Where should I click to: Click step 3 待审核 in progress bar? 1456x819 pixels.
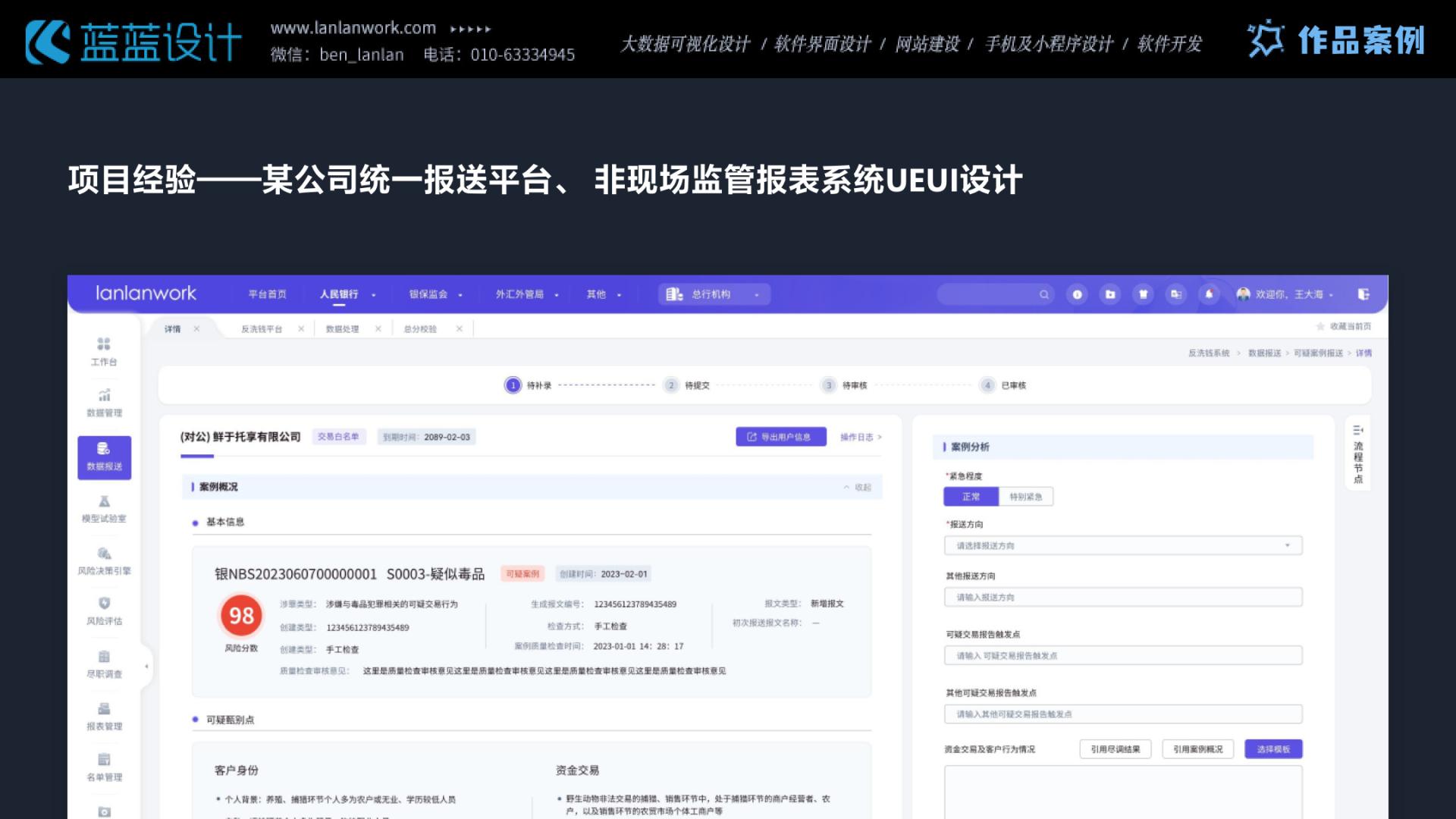point(844,385)
